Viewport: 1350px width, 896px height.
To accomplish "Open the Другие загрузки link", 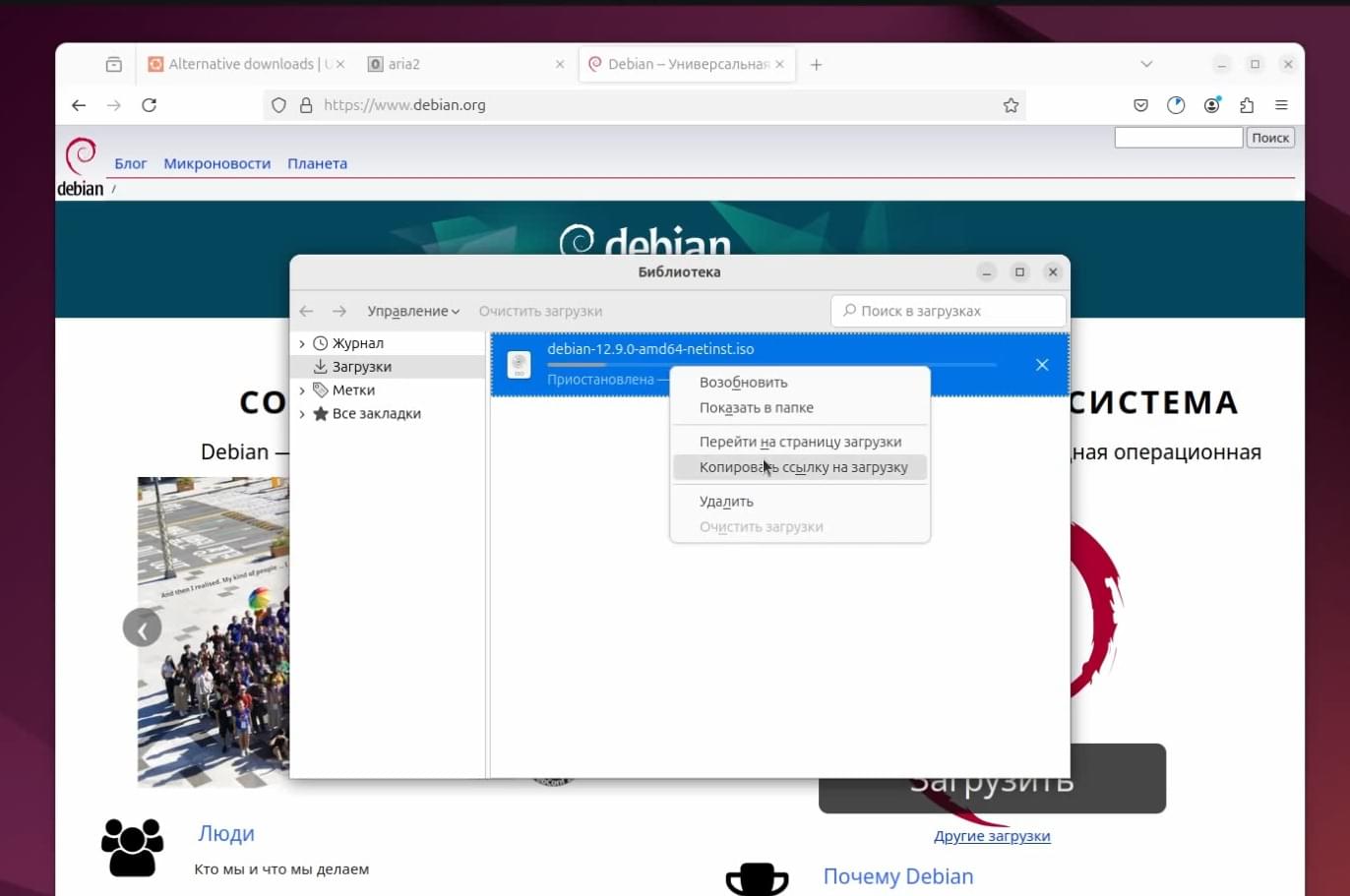I will pos(992,836).
